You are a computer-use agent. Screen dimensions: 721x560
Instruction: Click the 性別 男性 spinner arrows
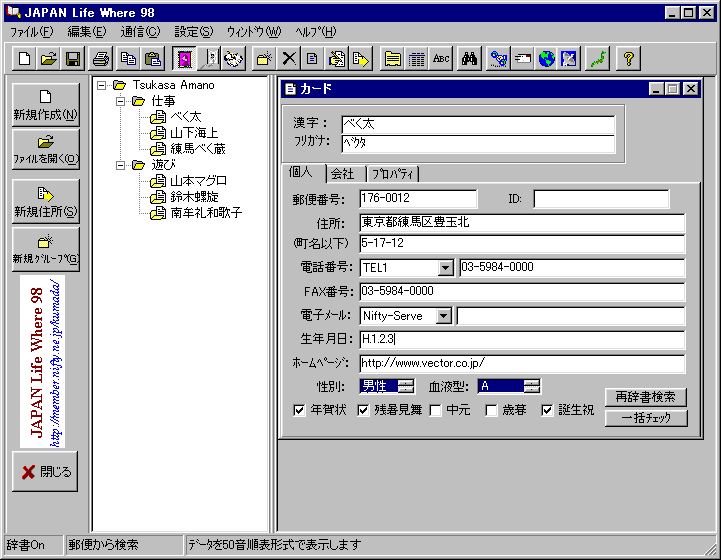[406, 386]
